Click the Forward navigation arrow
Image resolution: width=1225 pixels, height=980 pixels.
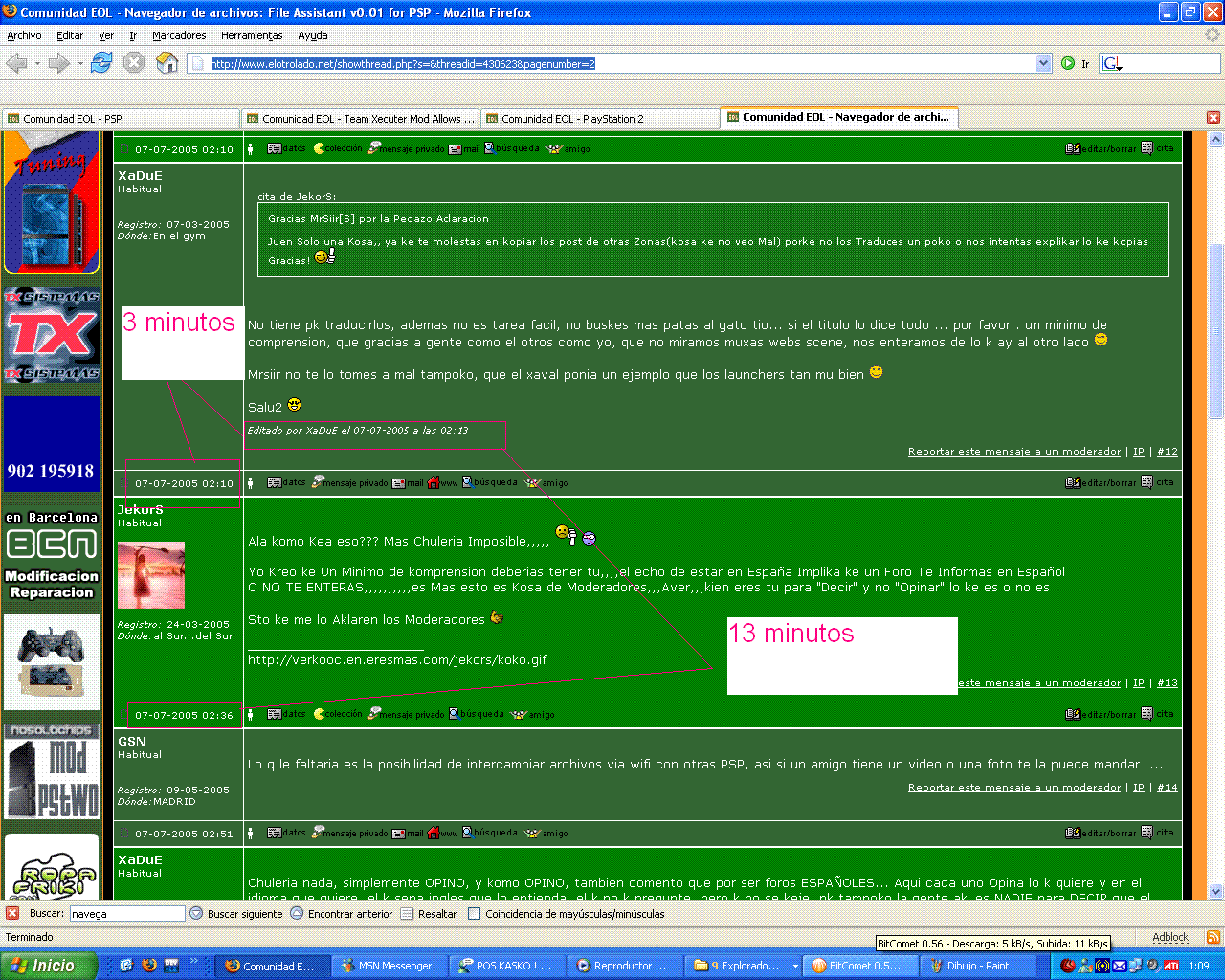58,63
